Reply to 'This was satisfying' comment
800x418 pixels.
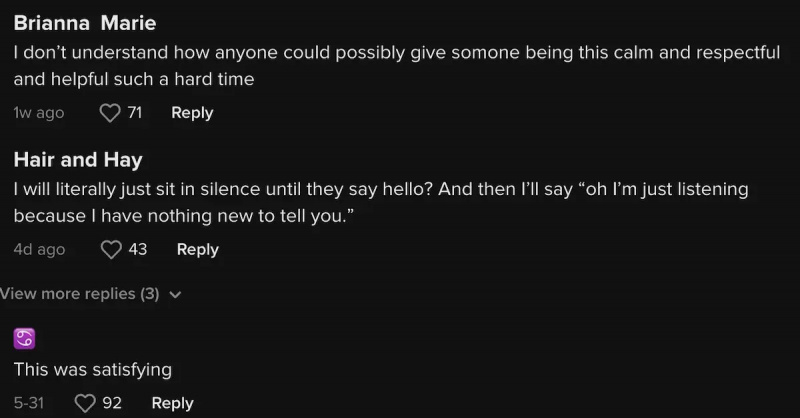coord(172,403)
